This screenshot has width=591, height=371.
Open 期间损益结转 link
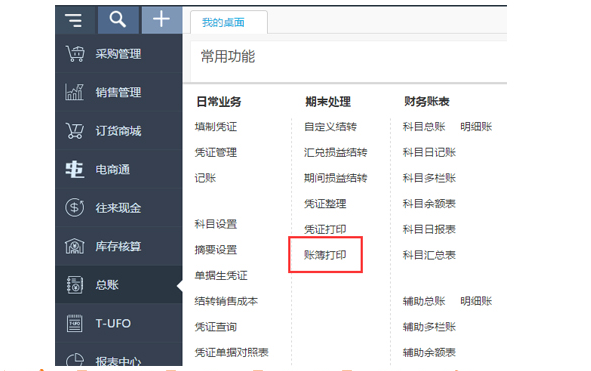point(335,178)
